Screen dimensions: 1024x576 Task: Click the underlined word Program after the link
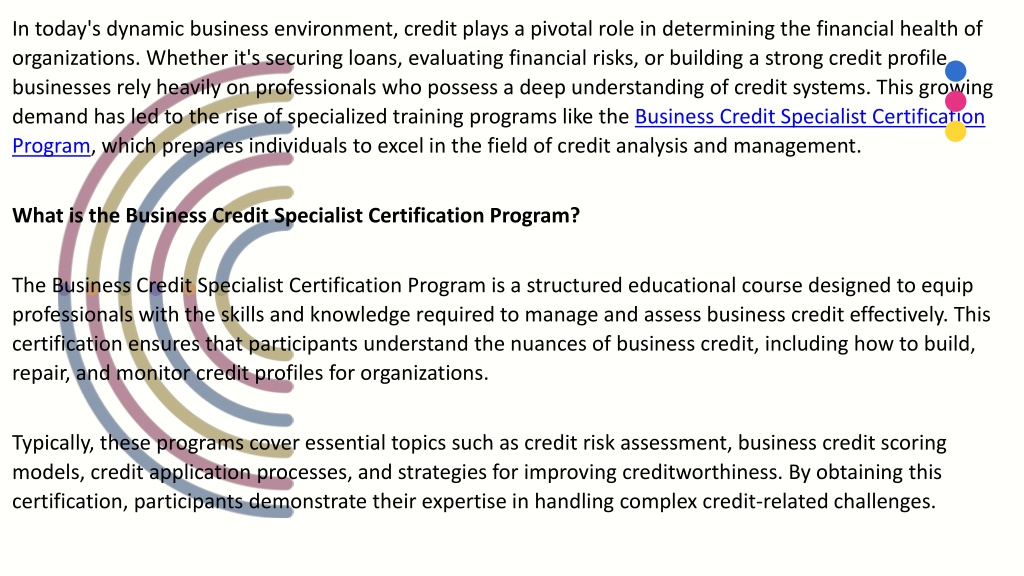51,146
